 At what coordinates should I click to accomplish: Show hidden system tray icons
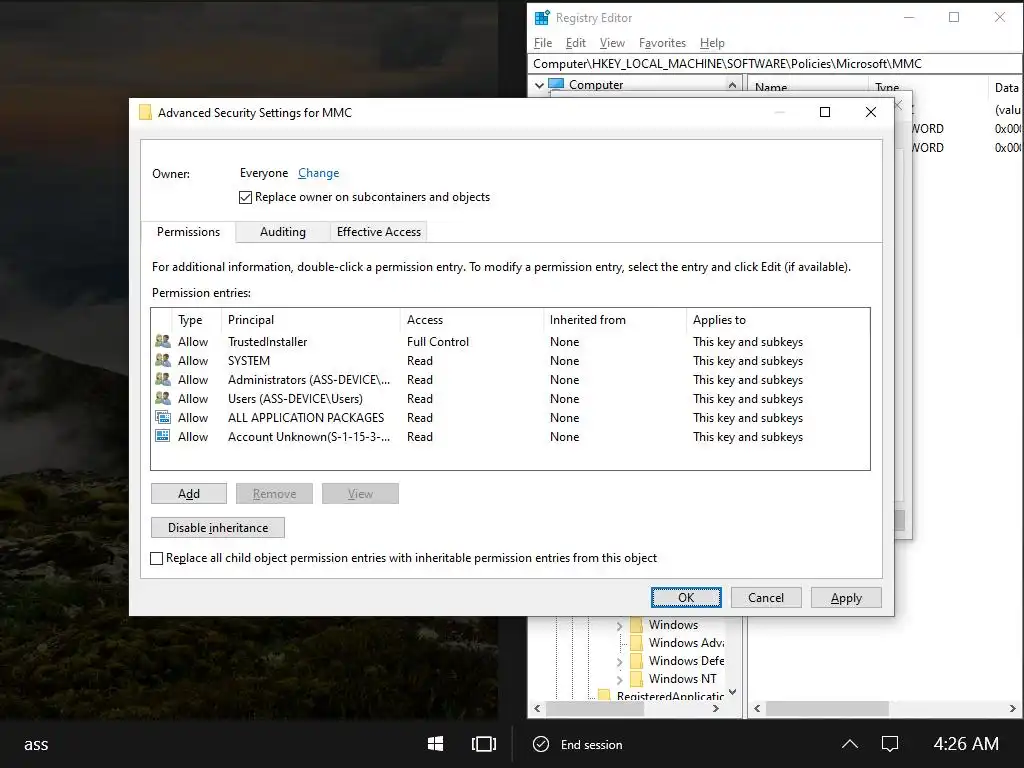point(850,744)
